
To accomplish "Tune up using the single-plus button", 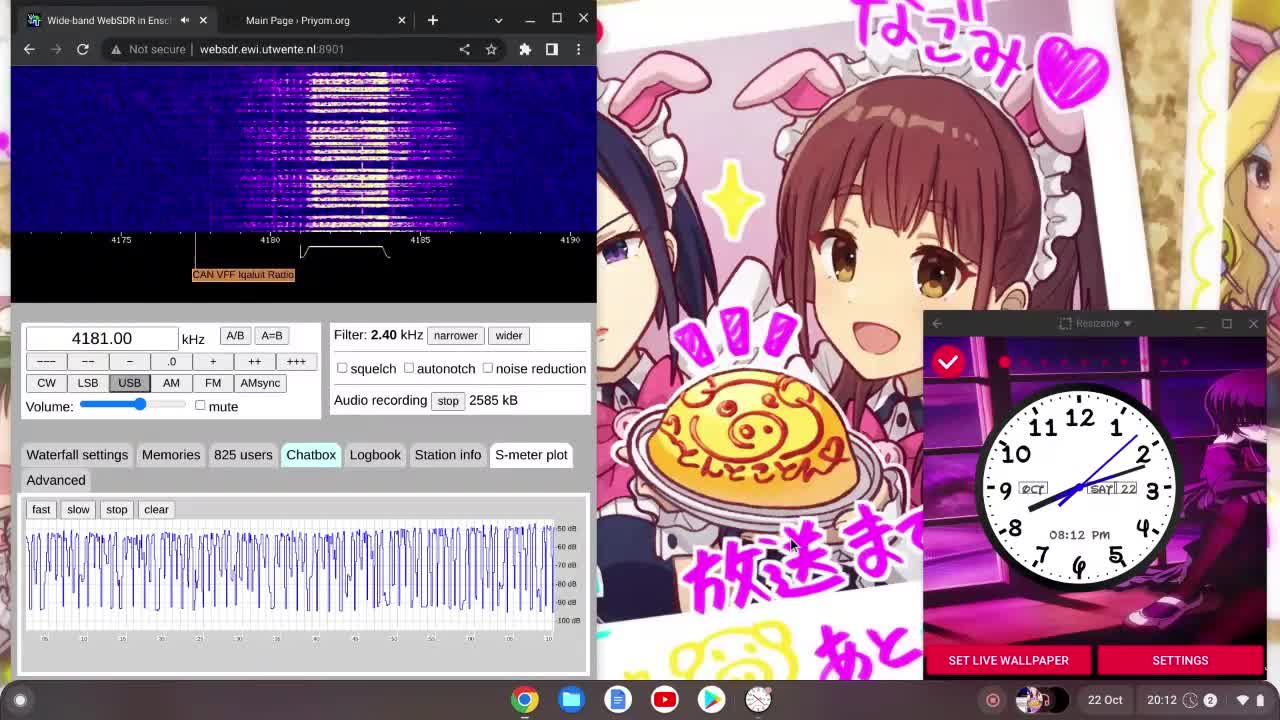I will (212, 362).
